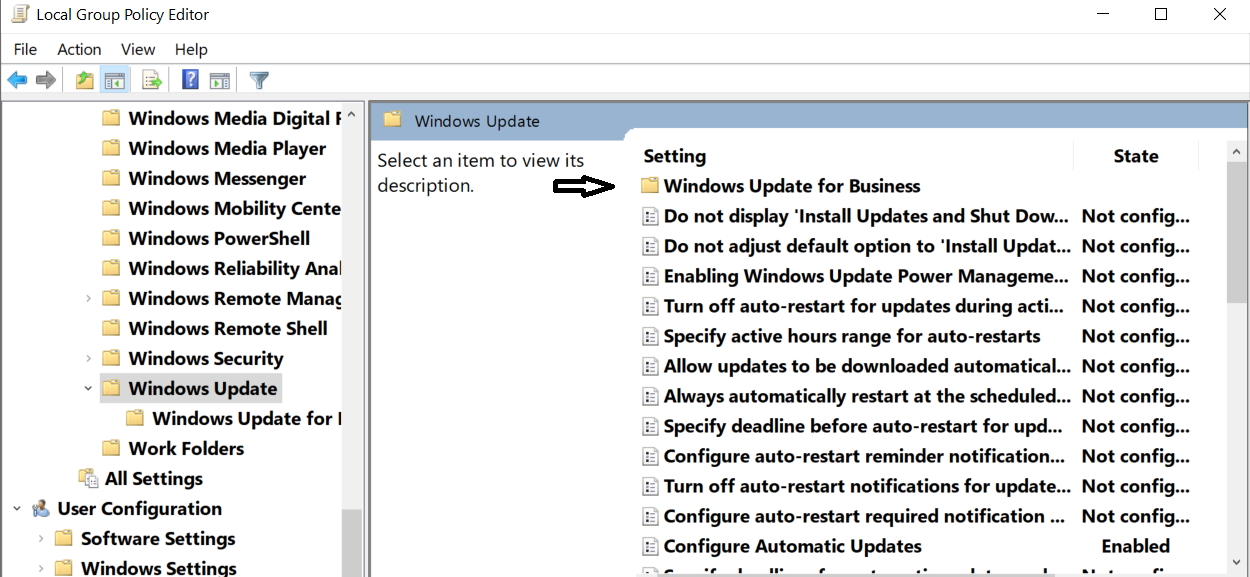Select 'Configure auto-restart reminder notification...' policy
1250x577 pixels.
(864, 456)
